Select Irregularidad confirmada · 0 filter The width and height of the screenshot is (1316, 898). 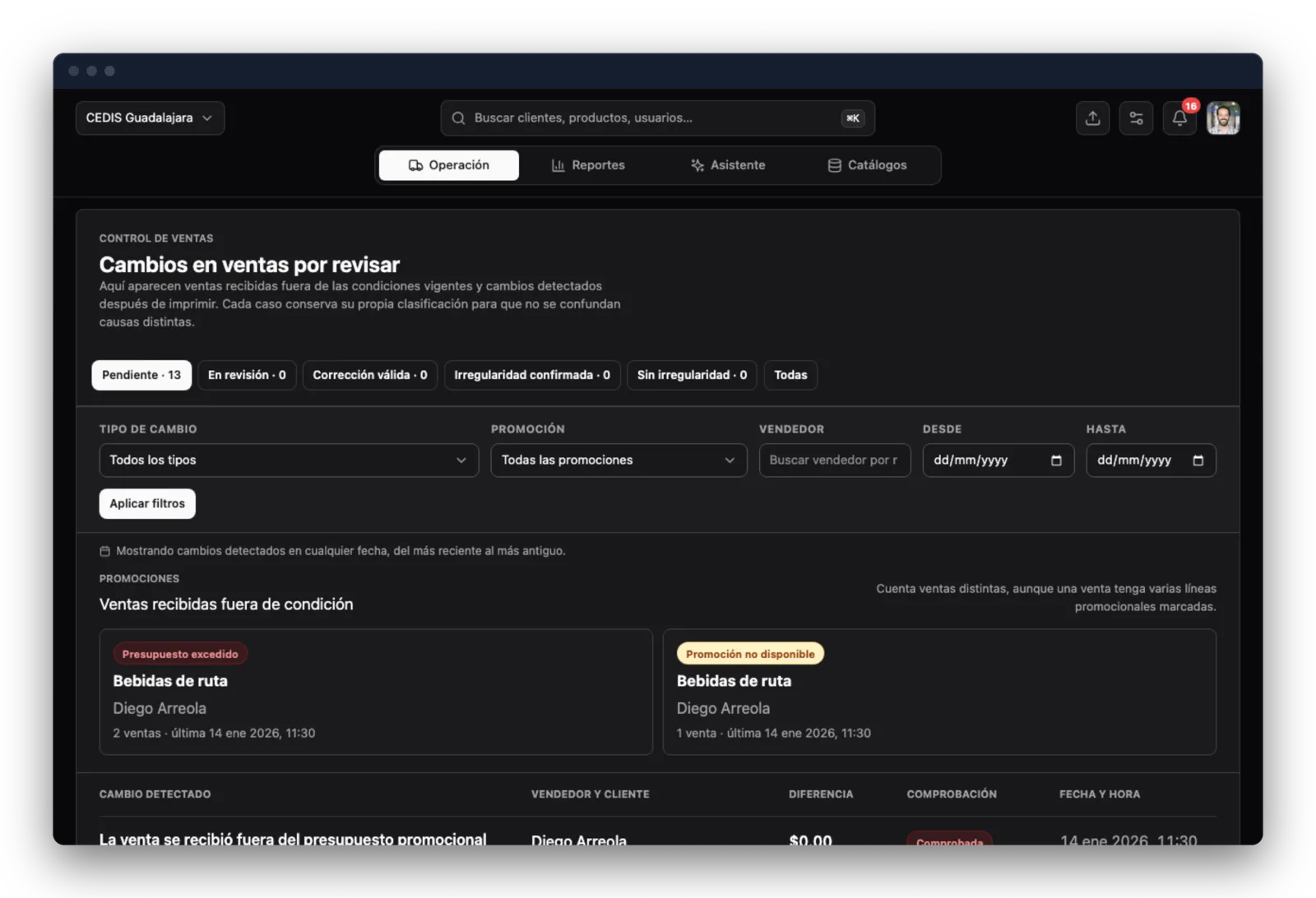pos(532,375)
